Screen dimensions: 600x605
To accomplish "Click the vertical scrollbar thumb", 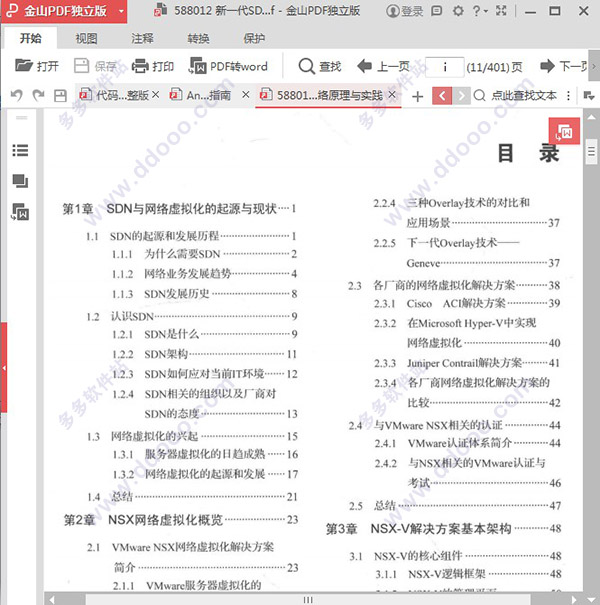I will click(x=591, y=152).
